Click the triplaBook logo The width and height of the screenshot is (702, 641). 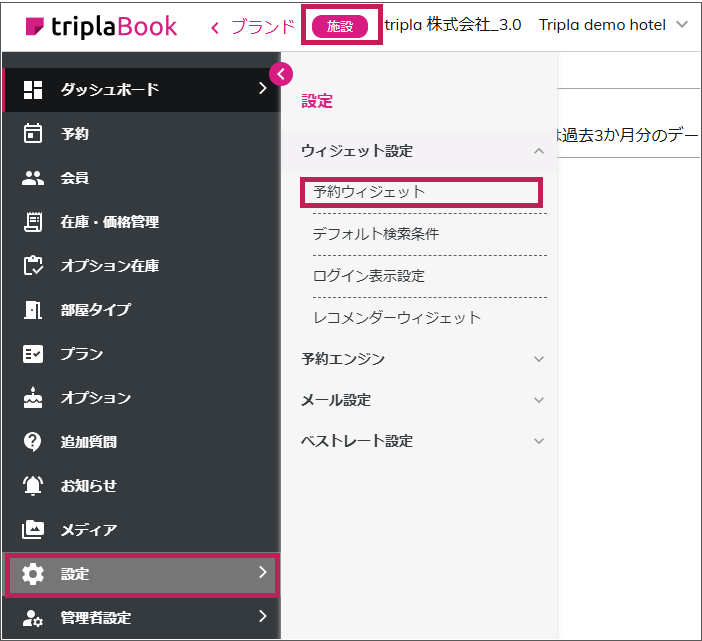pyautogui.click(x=102, y=26)
